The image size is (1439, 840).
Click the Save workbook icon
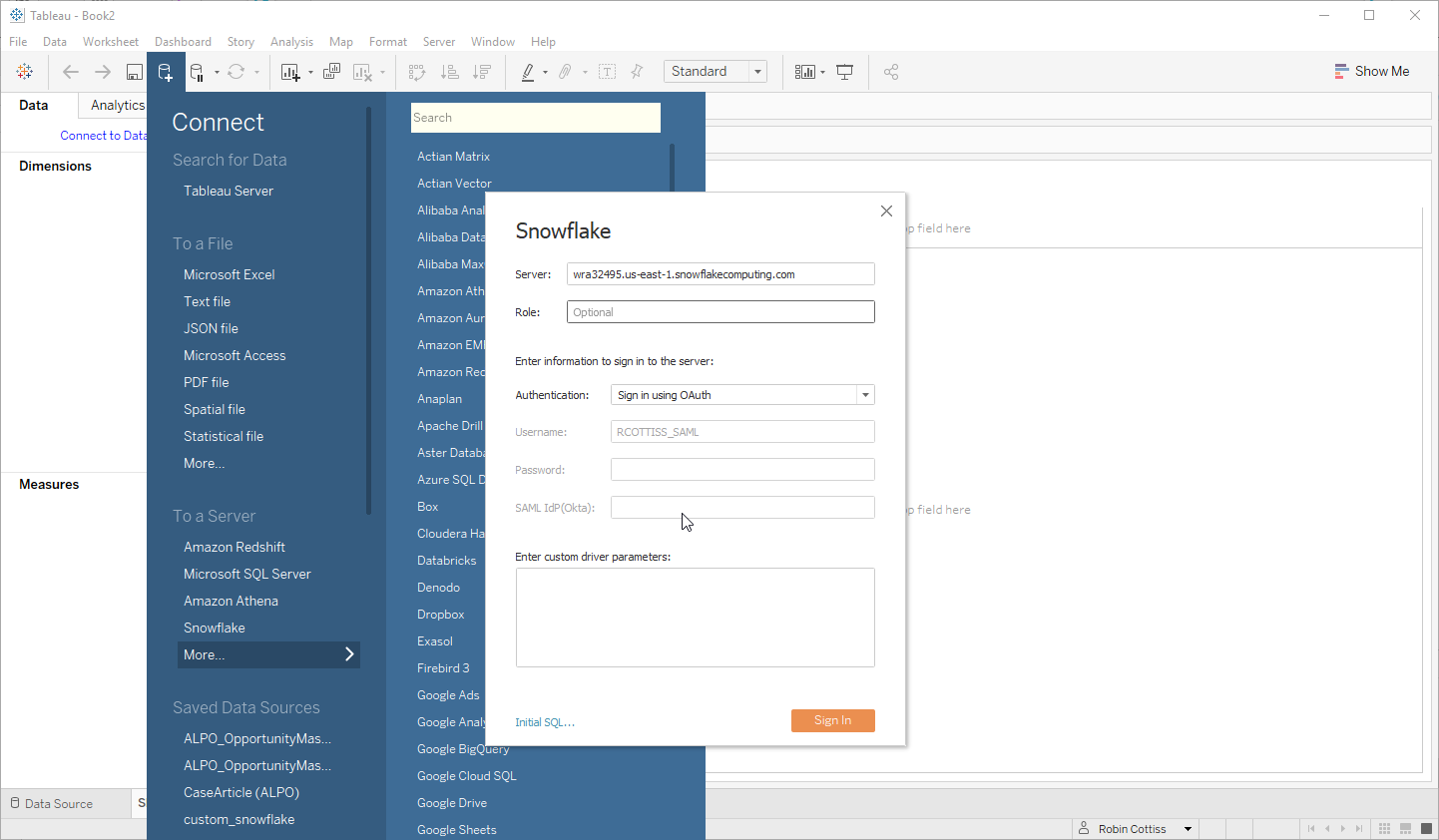[x=135, y=72]
